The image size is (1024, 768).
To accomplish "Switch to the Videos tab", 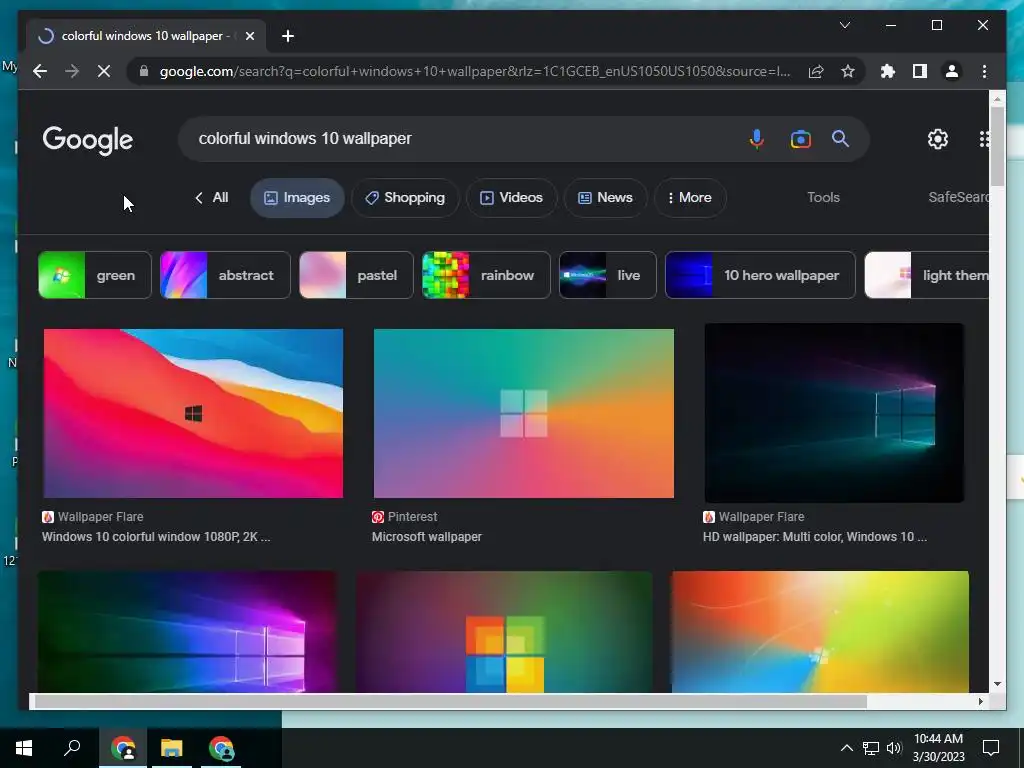I will point(511,197).
